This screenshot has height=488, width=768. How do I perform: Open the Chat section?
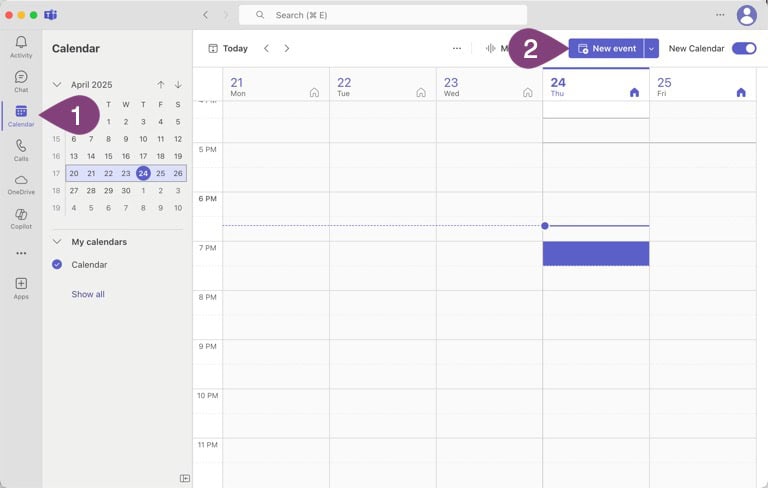tap(21, 81)
